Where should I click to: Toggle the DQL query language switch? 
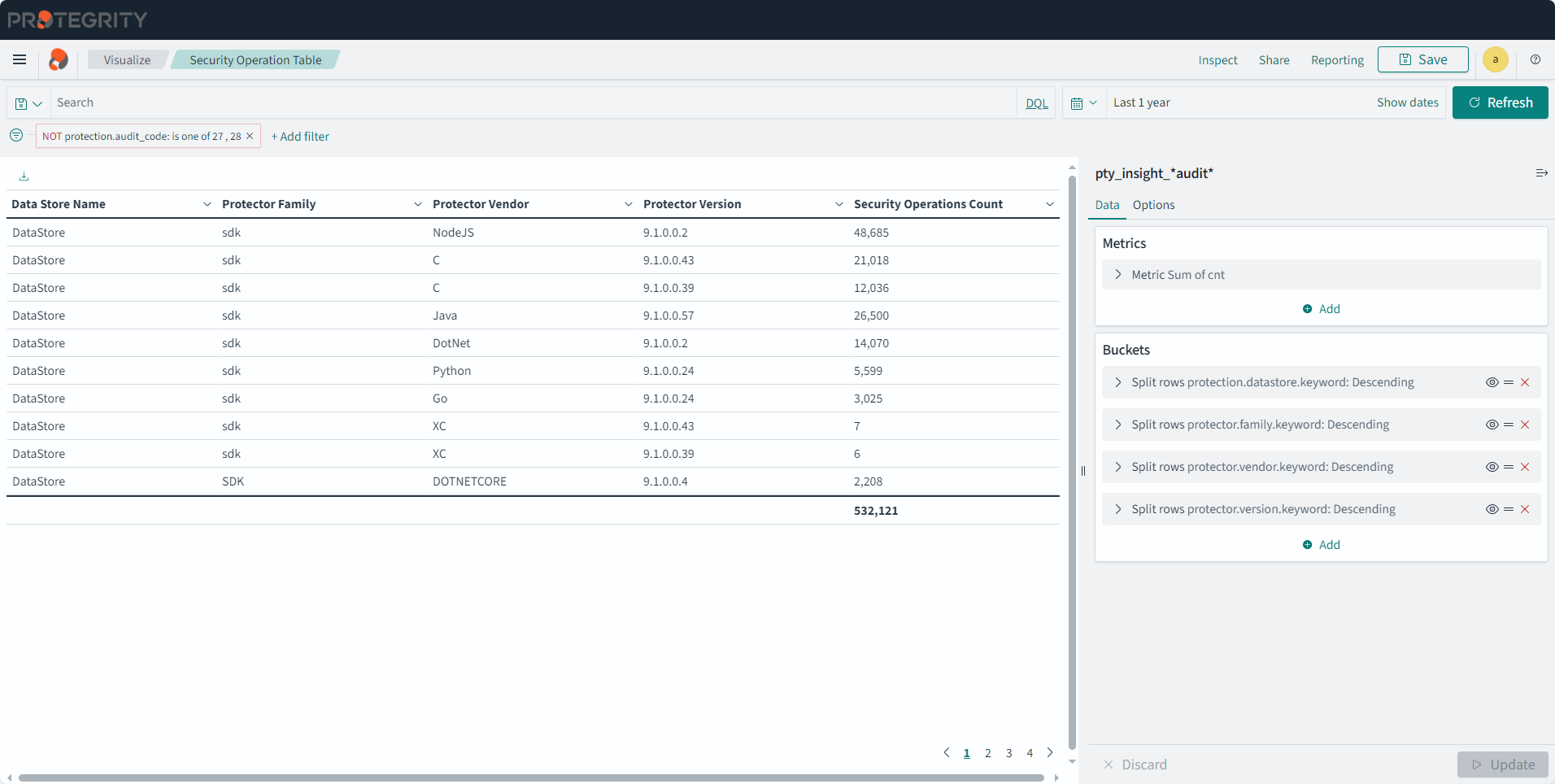coord(1036,103)
